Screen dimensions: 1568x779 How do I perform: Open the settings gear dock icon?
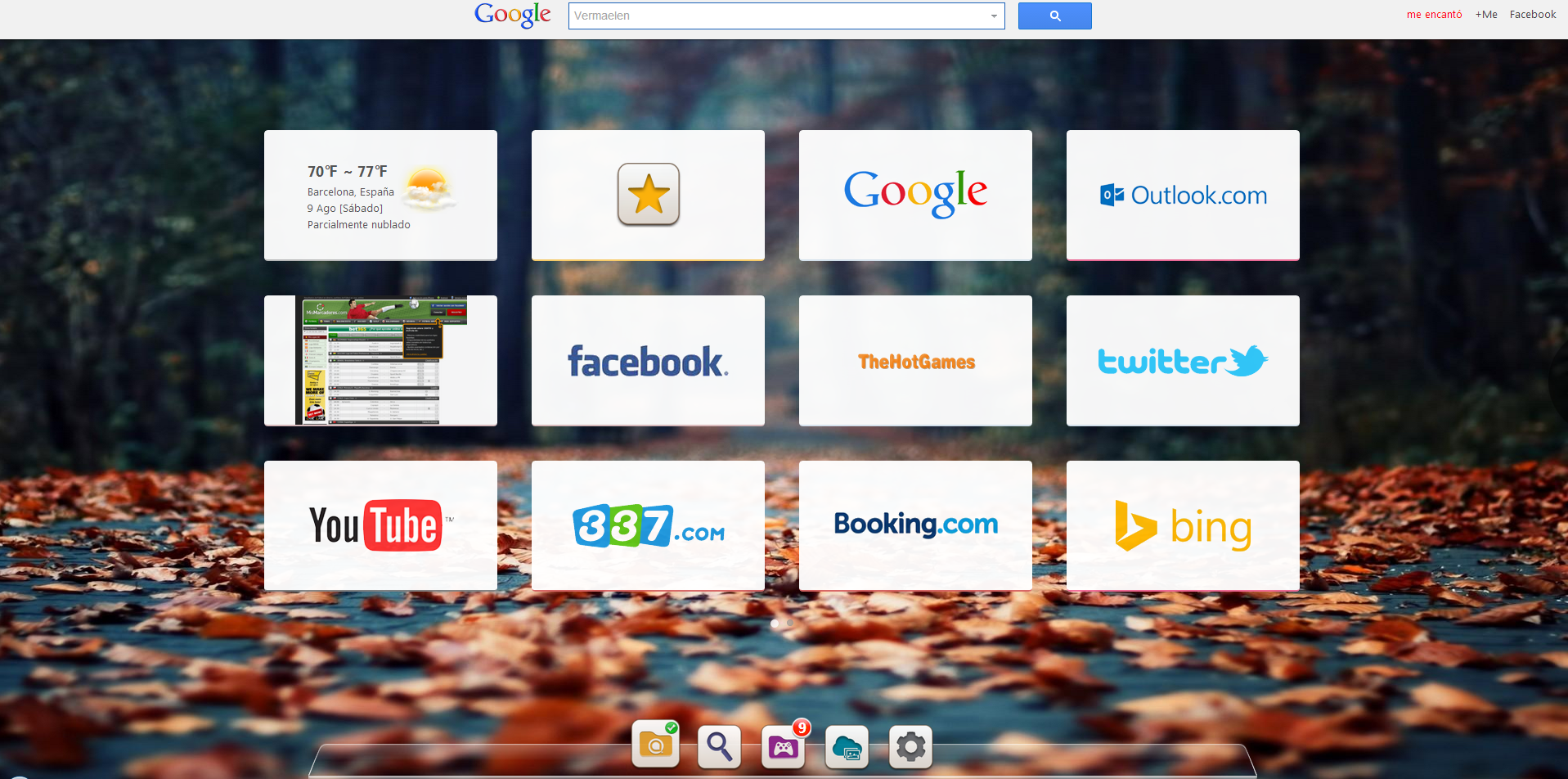911,746
